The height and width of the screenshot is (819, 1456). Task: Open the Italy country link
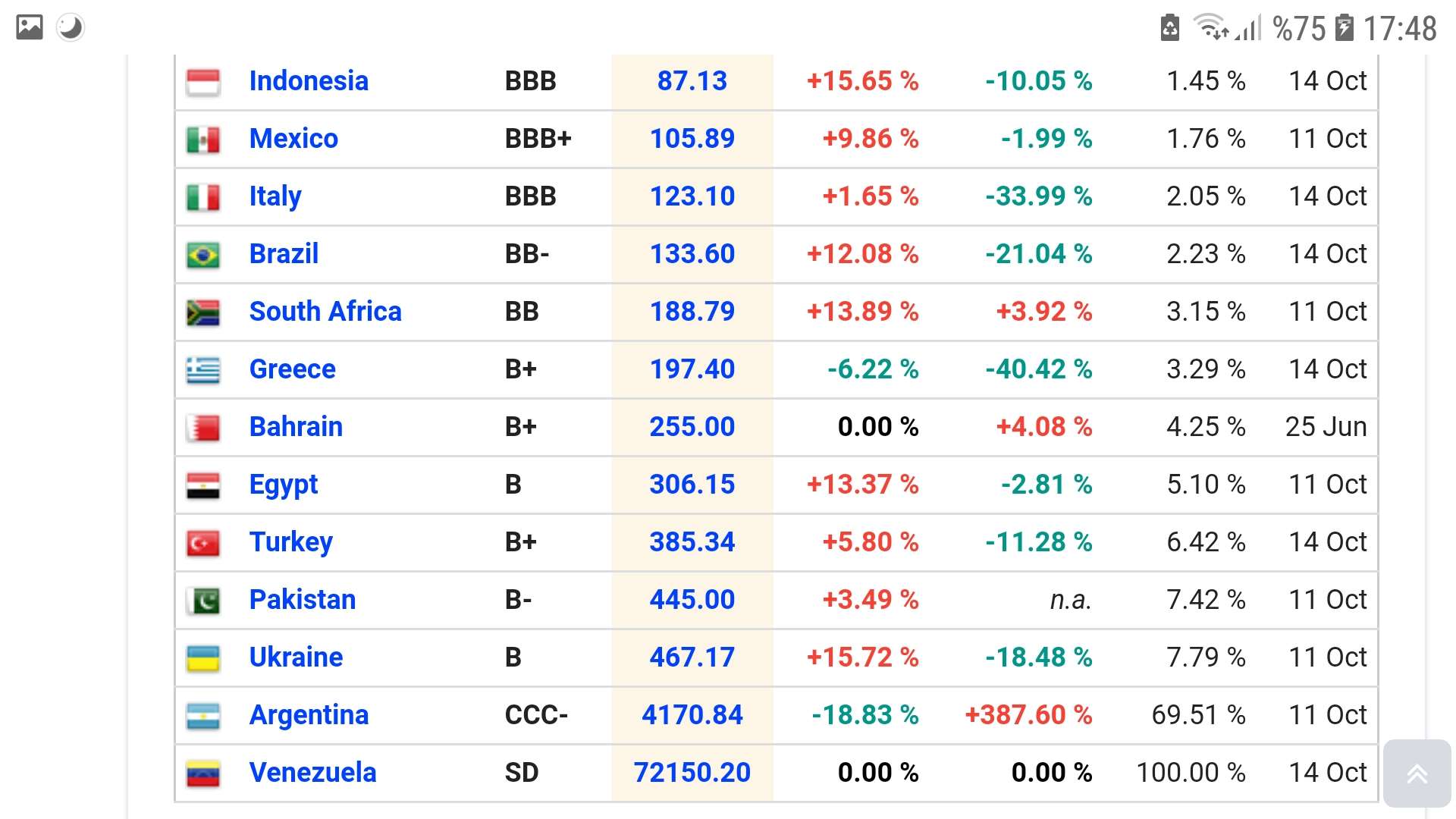(x=275, y=196)
